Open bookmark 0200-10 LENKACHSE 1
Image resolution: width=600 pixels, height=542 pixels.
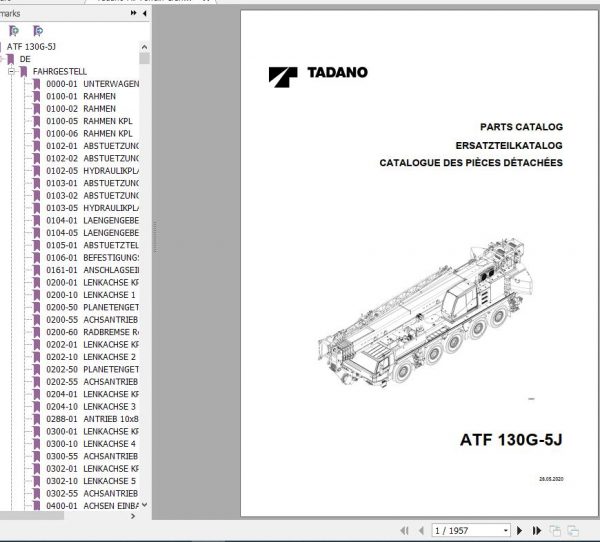point(91,295)
